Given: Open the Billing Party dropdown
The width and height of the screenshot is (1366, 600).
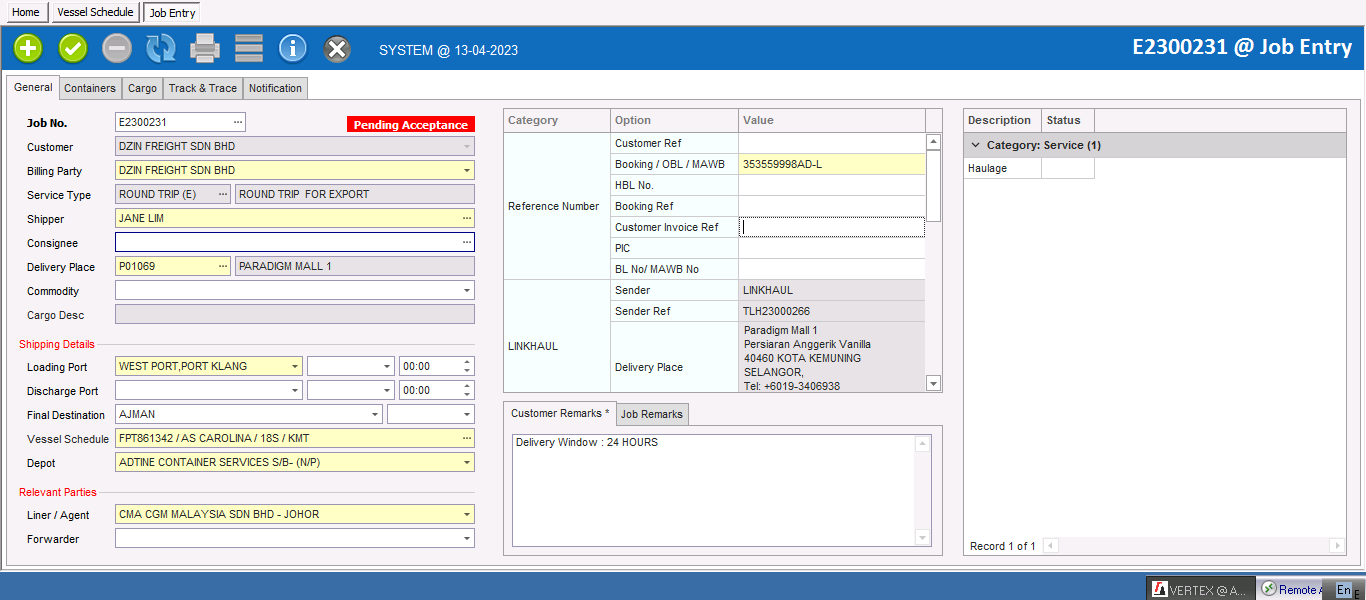Looking at the screenshot, I should (x=466, y=171).
